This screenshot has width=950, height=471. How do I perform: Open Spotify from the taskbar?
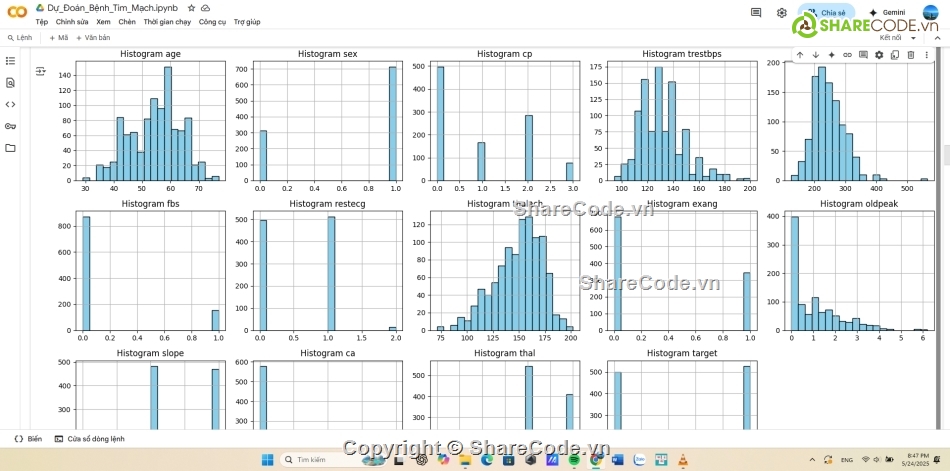point(574,459)
